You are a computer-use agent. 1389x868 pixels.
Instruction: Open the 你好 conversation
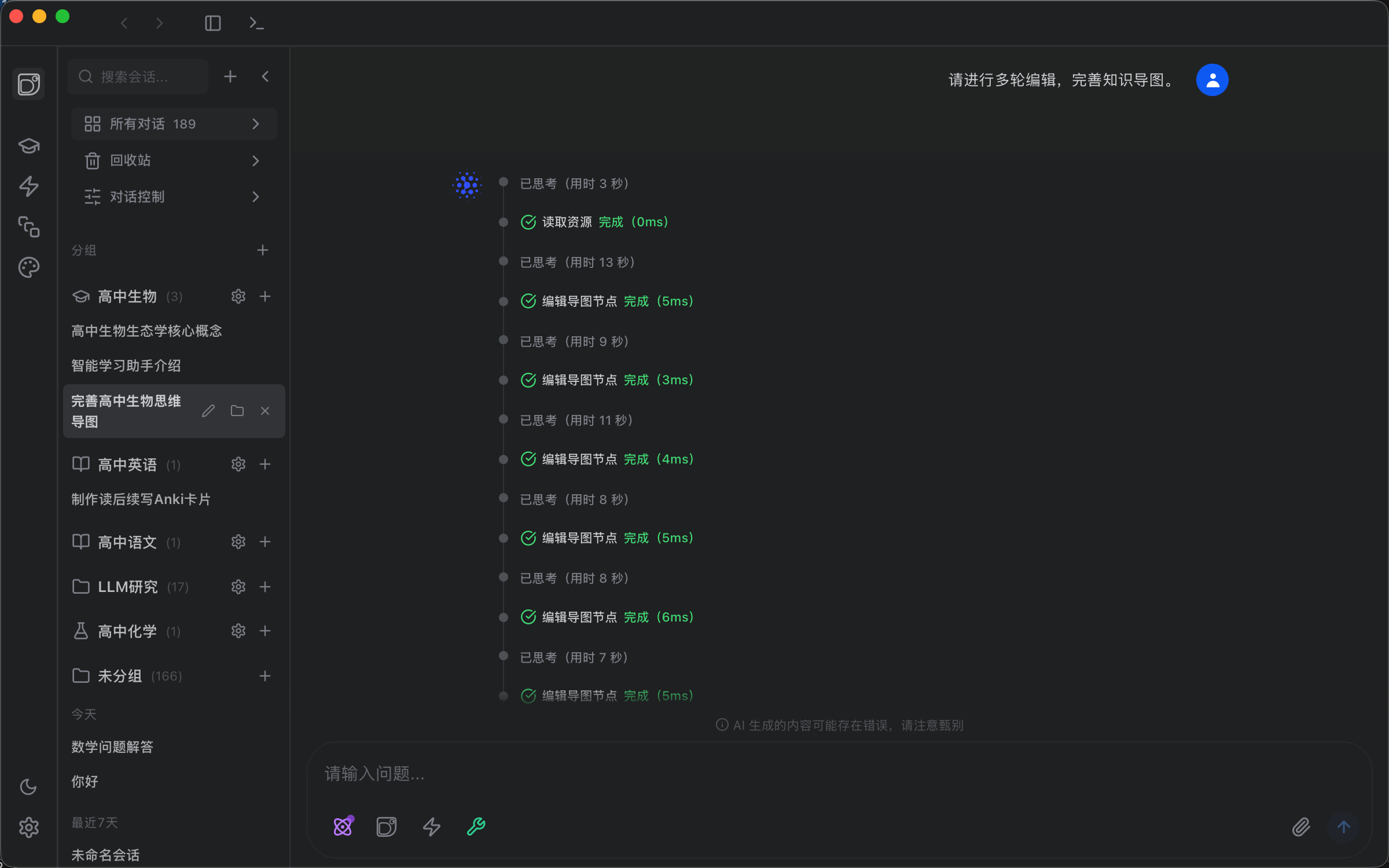[84, 782]
